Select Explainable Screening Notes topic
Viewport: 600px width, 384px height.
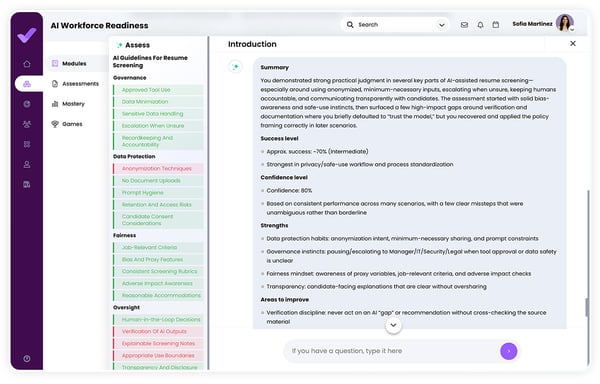158,343
